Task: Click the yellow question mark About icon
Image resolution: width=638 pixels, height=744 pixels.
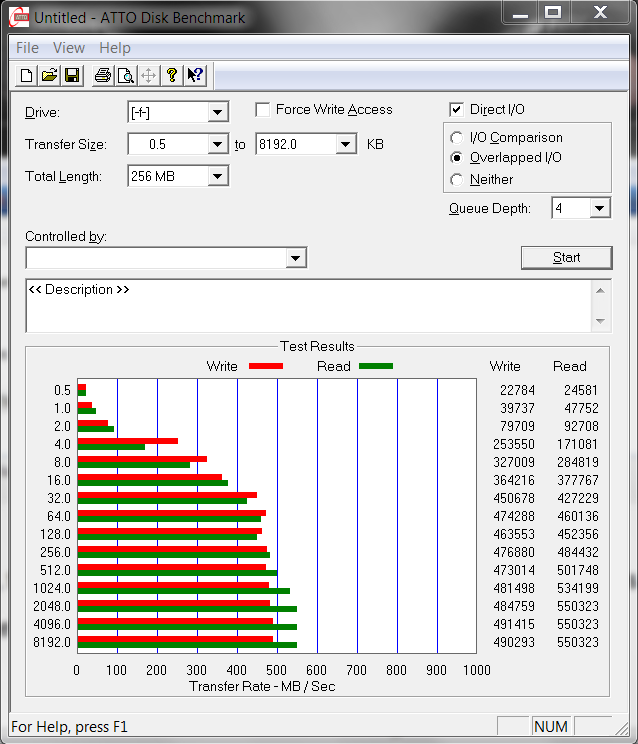Action: point(172,75)
